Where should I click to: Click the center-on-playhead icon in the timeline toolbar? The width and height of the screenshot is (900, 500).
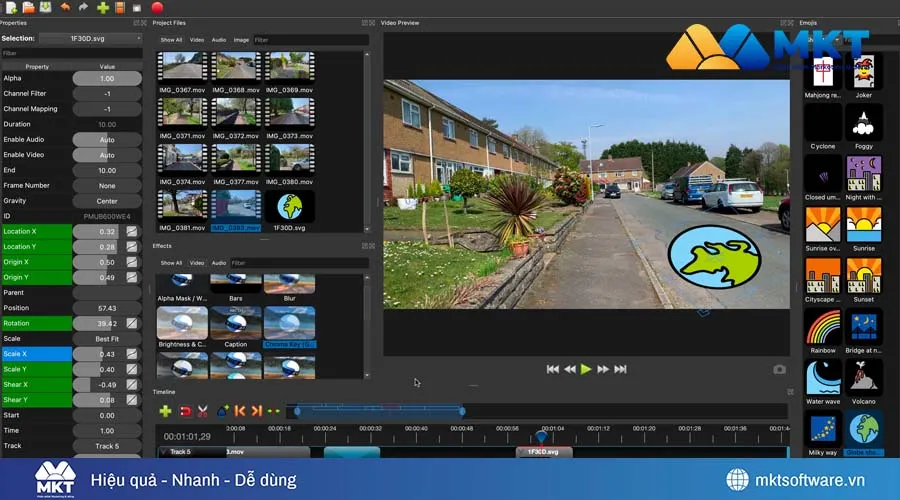pos(274,411)
